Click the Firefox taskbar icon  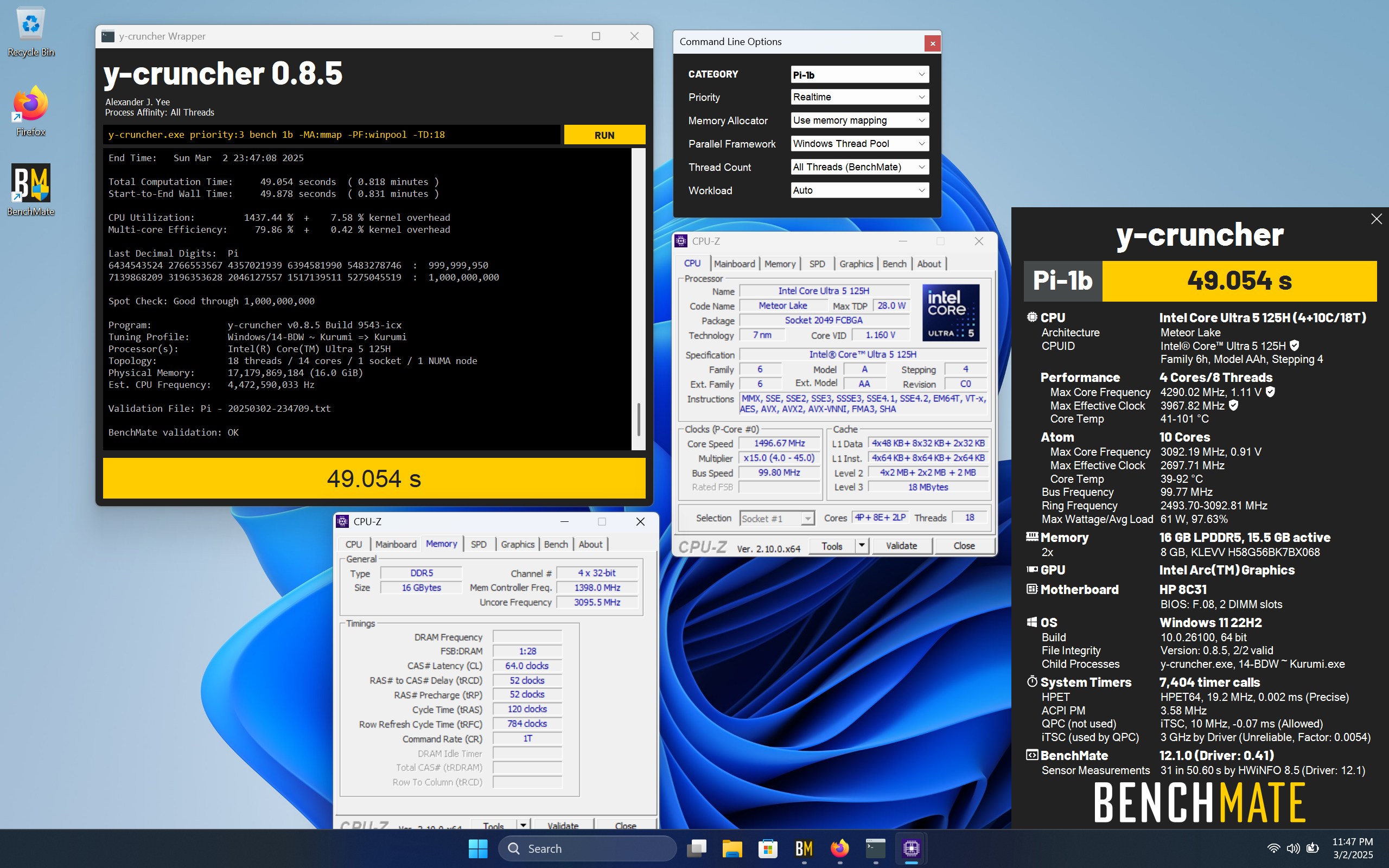(840, 848)
